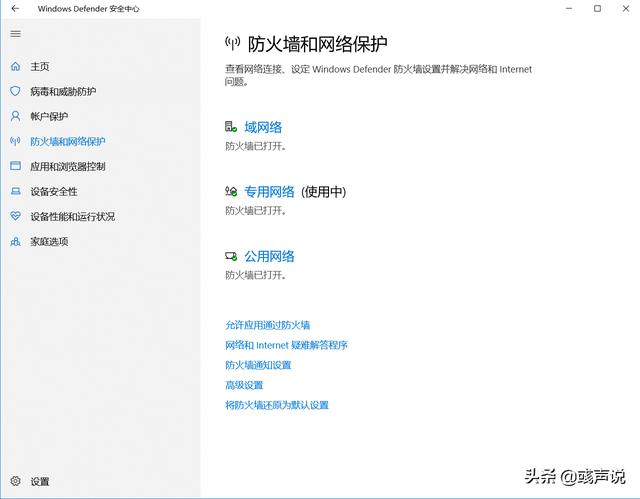Click the shield icon for 病毒和威胁防护

(x=16, y=91)
